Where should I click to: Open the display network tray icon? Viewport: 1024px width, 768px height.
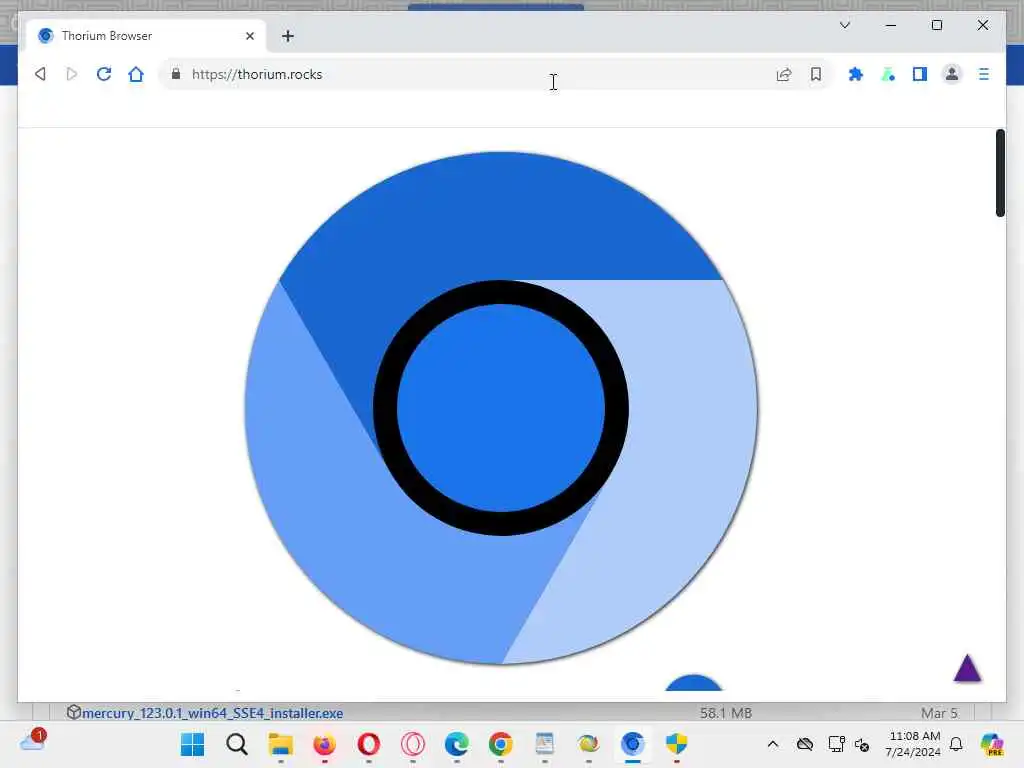click(x=836, y=744)
